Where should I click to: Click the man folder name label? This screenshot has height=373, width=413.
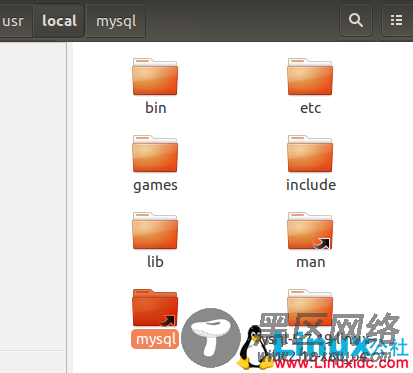point(311,262)
